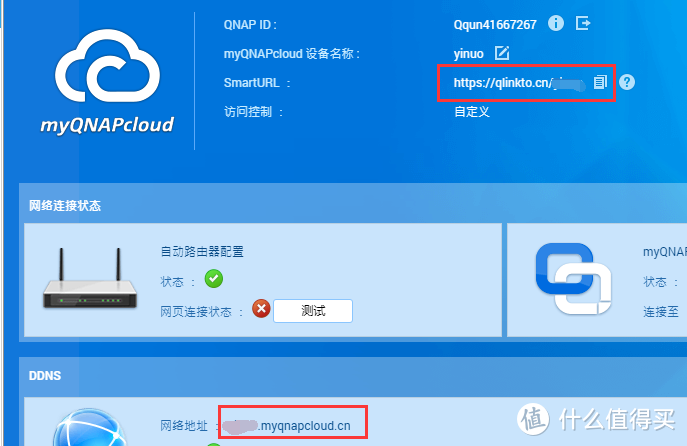Click the 自动路由器配置 label
This screenshot has height=446, width=687.
[x=202, y=251]
